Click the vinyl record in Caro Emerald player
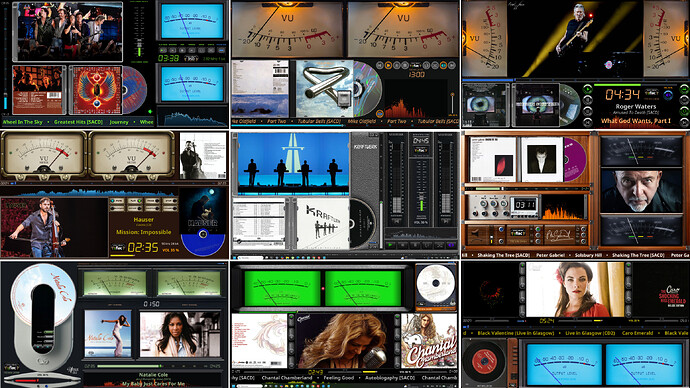Image resolution: width=690 pixels, height=388 pixels. pos(484,362)
